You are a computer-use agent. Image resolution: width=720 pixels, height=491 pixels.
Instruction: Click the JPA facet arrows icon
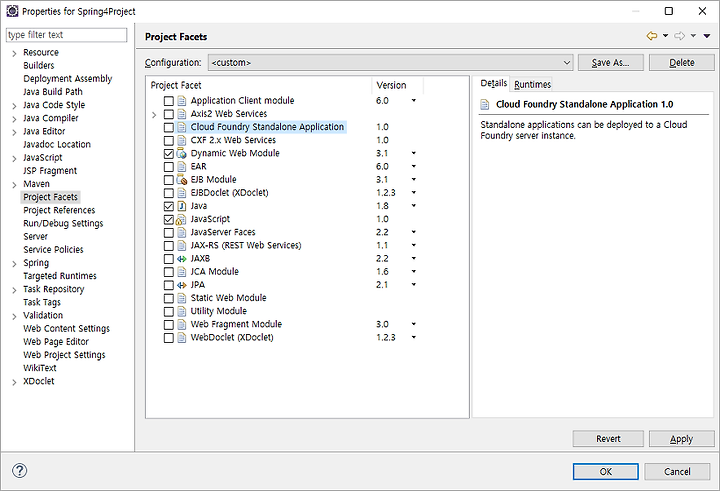(x=182, y=285)
